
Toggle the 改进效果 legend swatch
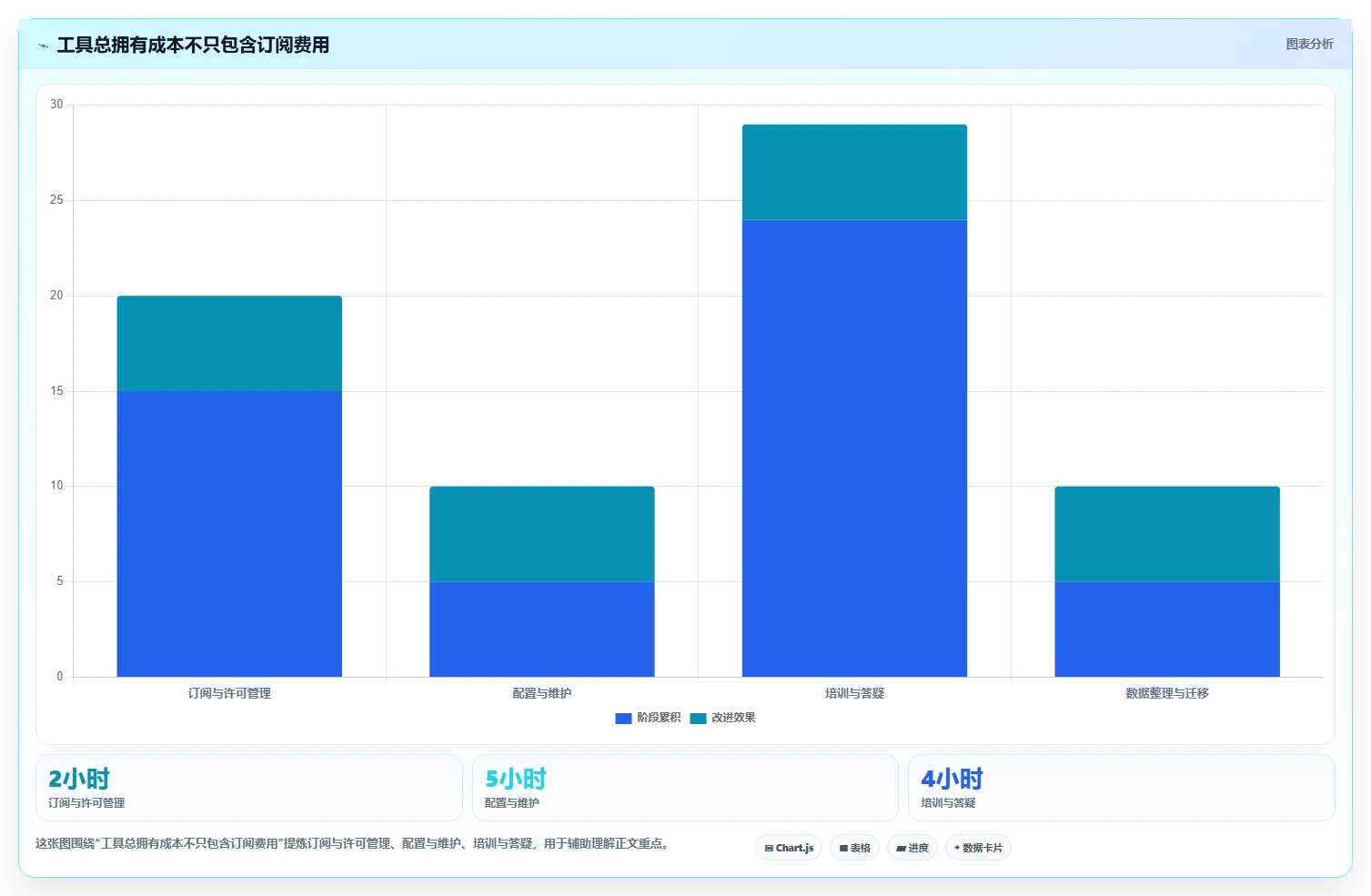point(698,718)
